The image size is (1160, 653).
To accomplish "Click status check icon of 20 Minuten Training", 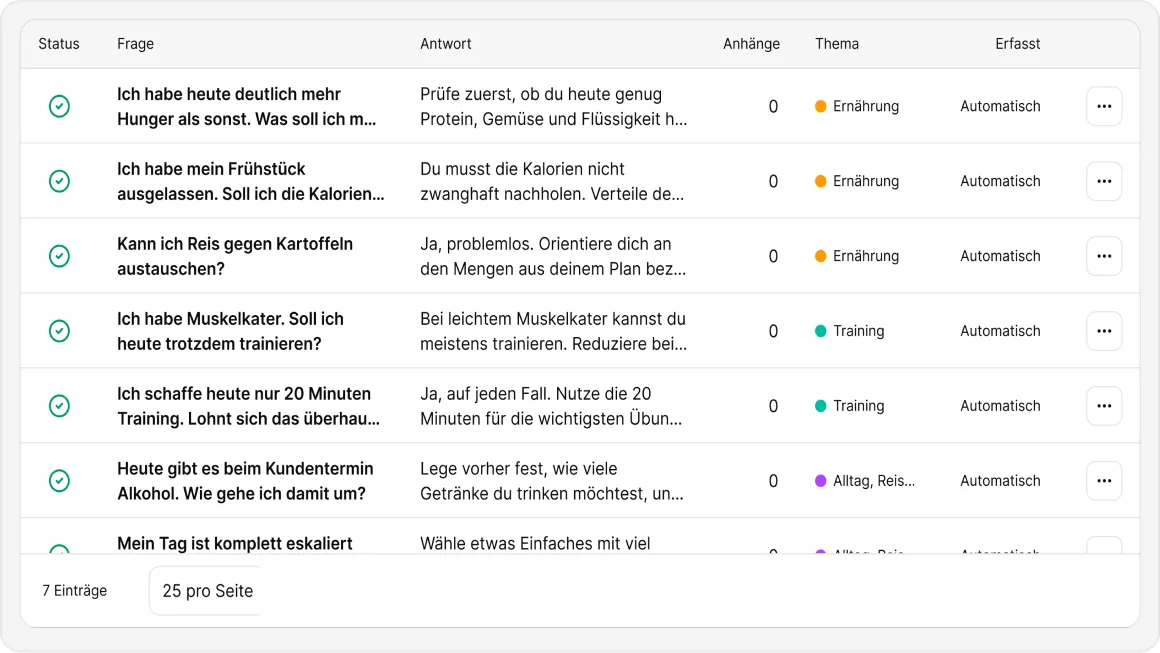I will click(59, 406).
